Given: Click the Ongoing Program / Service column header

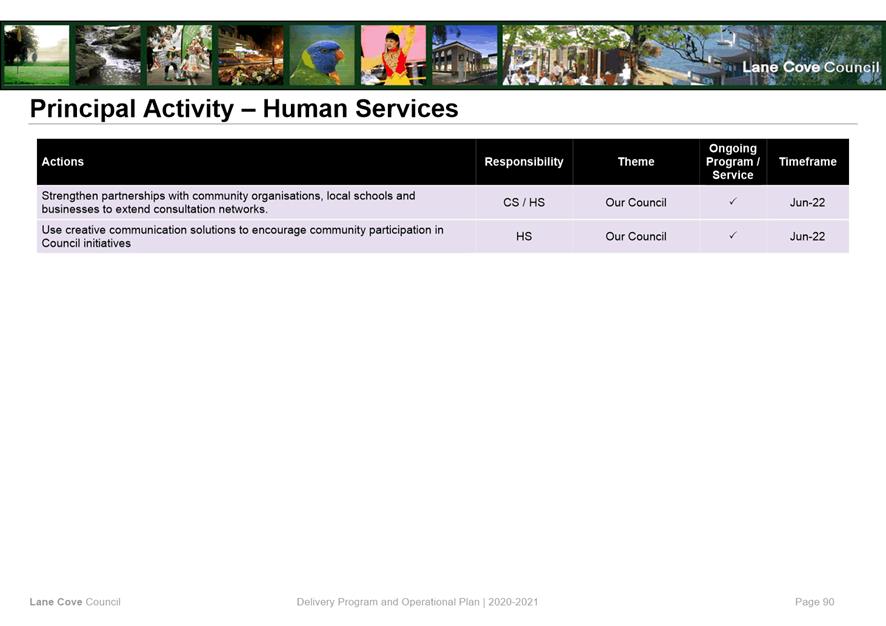Looking at the screenshot, I should [732, 162].
